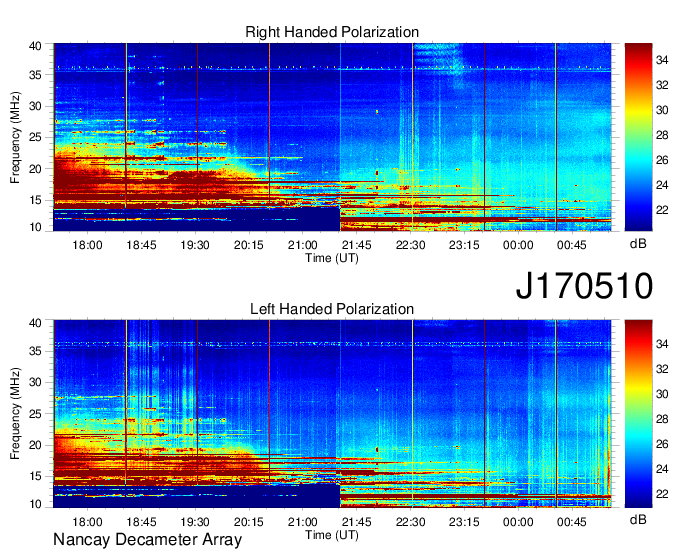Screen dimensions: 680x552
Task: Select the J170510 observation label
Action: [584, 286]
